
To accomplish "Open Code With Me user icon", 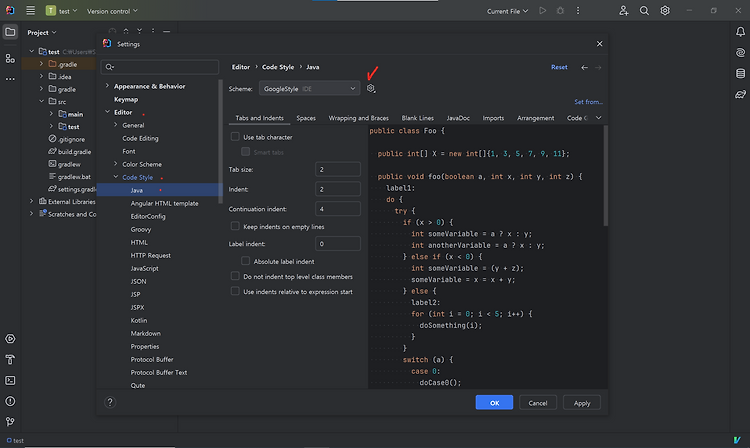I will coord(623,11).
